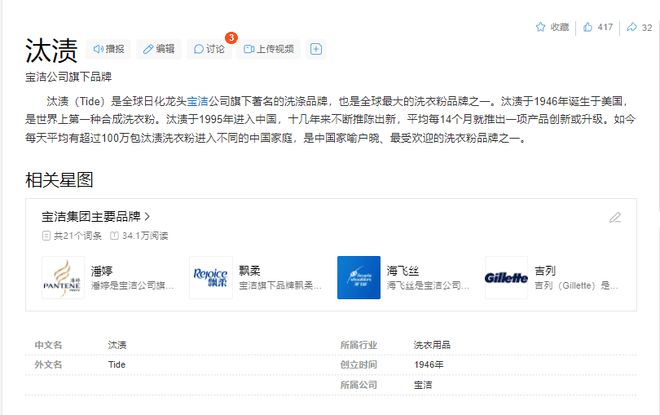660x415 pixels.
Task: Click the 收藏 star favorite icon
Action: click(x=540, y=27)
